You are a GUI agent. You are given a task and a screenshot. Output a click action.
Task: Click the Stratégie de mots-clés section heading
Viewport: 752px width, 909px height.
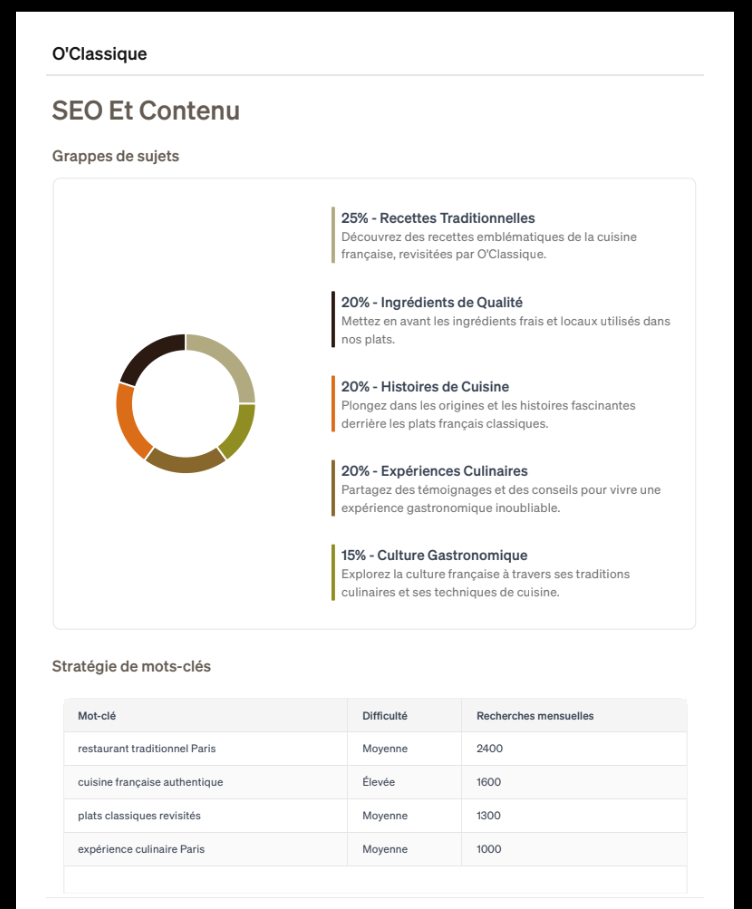[132, 666]
